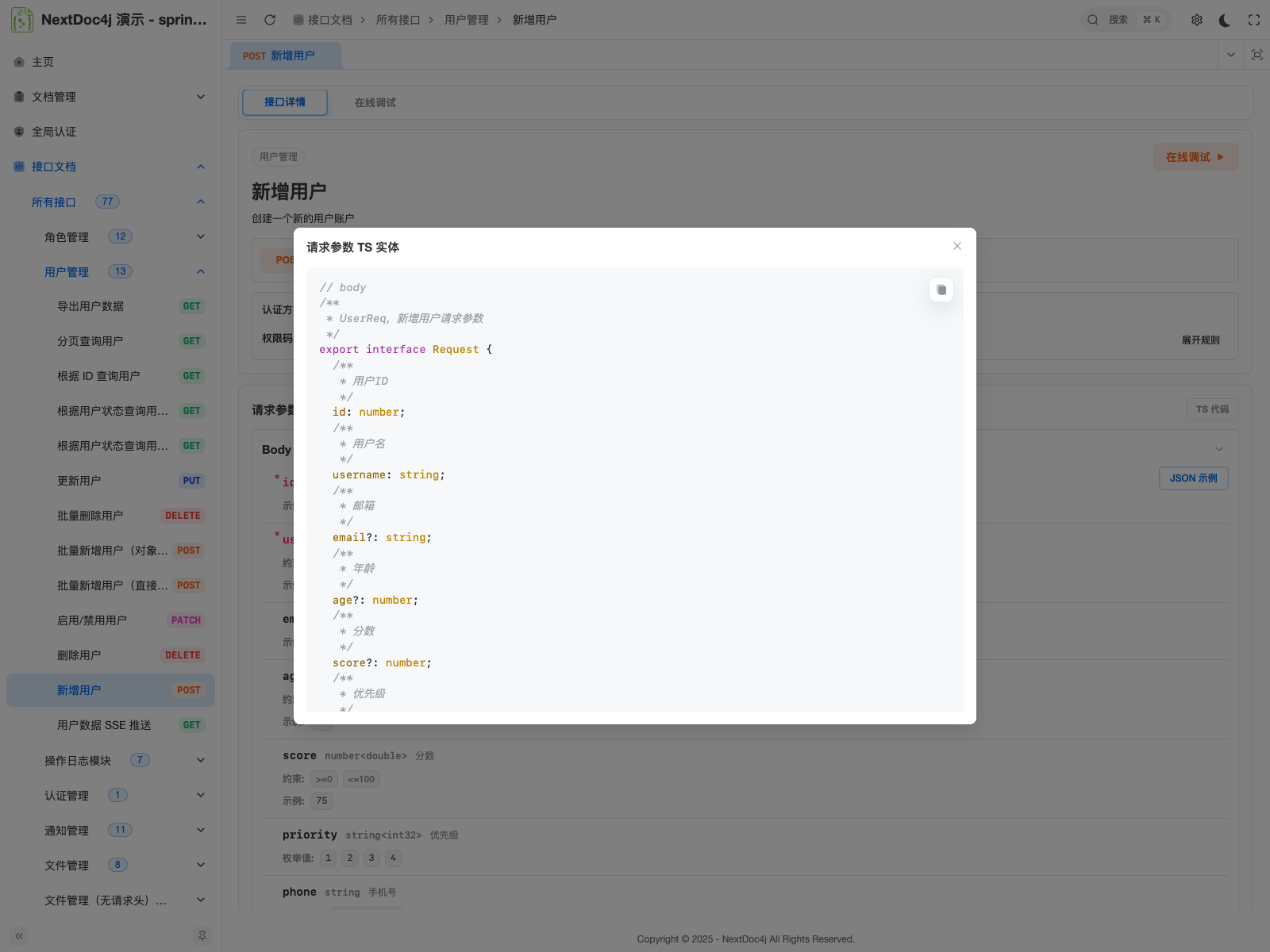This screenshot has height=952, width=1270.
Task: Select 导出用户数据 GET endpoint
Action: [x=110, y=306]
